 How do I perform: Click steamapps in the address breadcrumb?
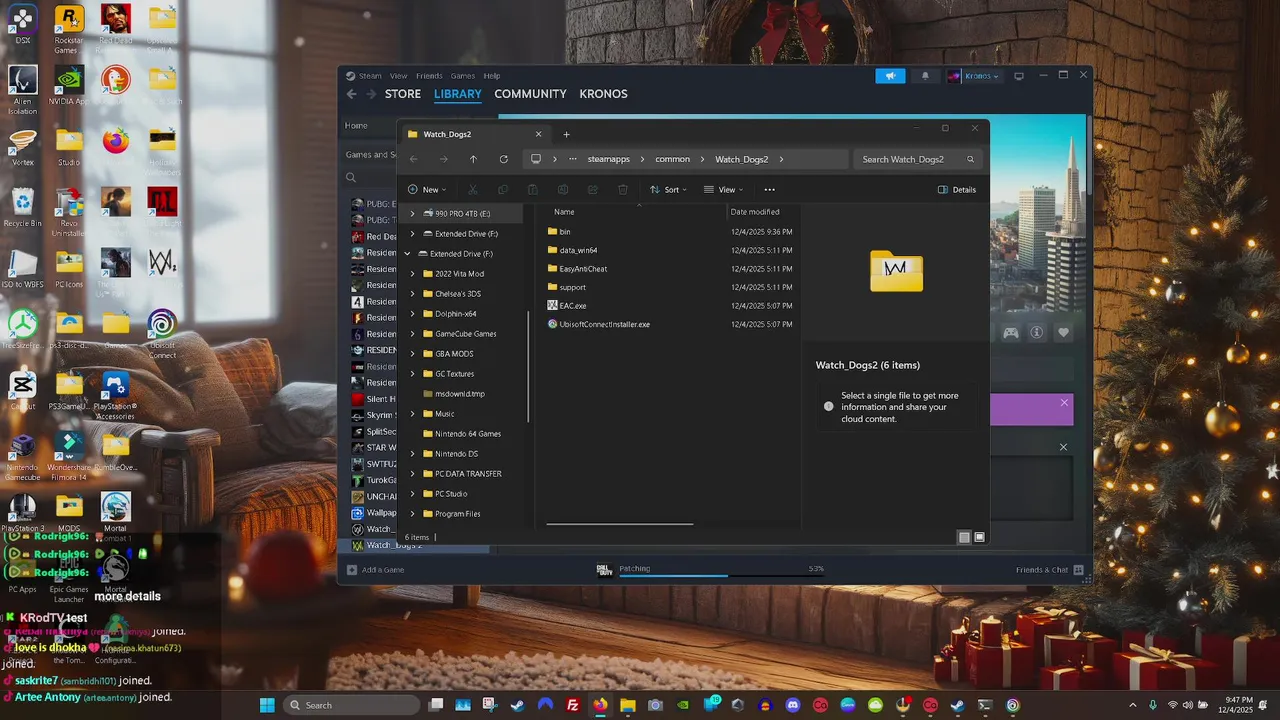pos(608,159)
